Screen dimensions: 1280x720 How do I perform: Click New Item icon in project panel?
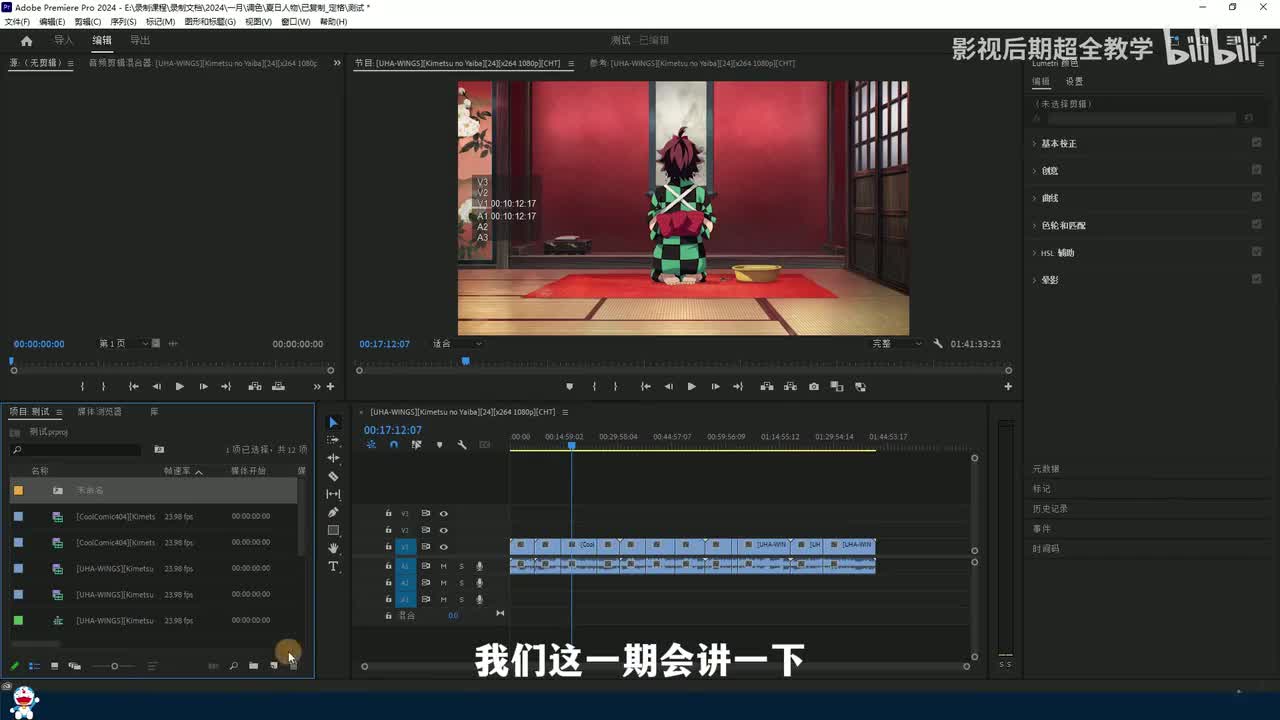[274, 666]
